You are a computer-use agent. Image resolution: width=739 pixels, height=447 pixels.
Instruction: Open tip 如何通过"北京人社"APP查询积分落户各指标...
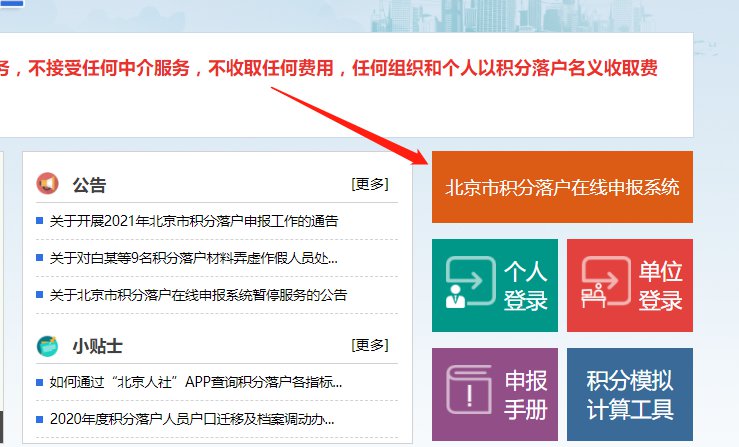196,382
